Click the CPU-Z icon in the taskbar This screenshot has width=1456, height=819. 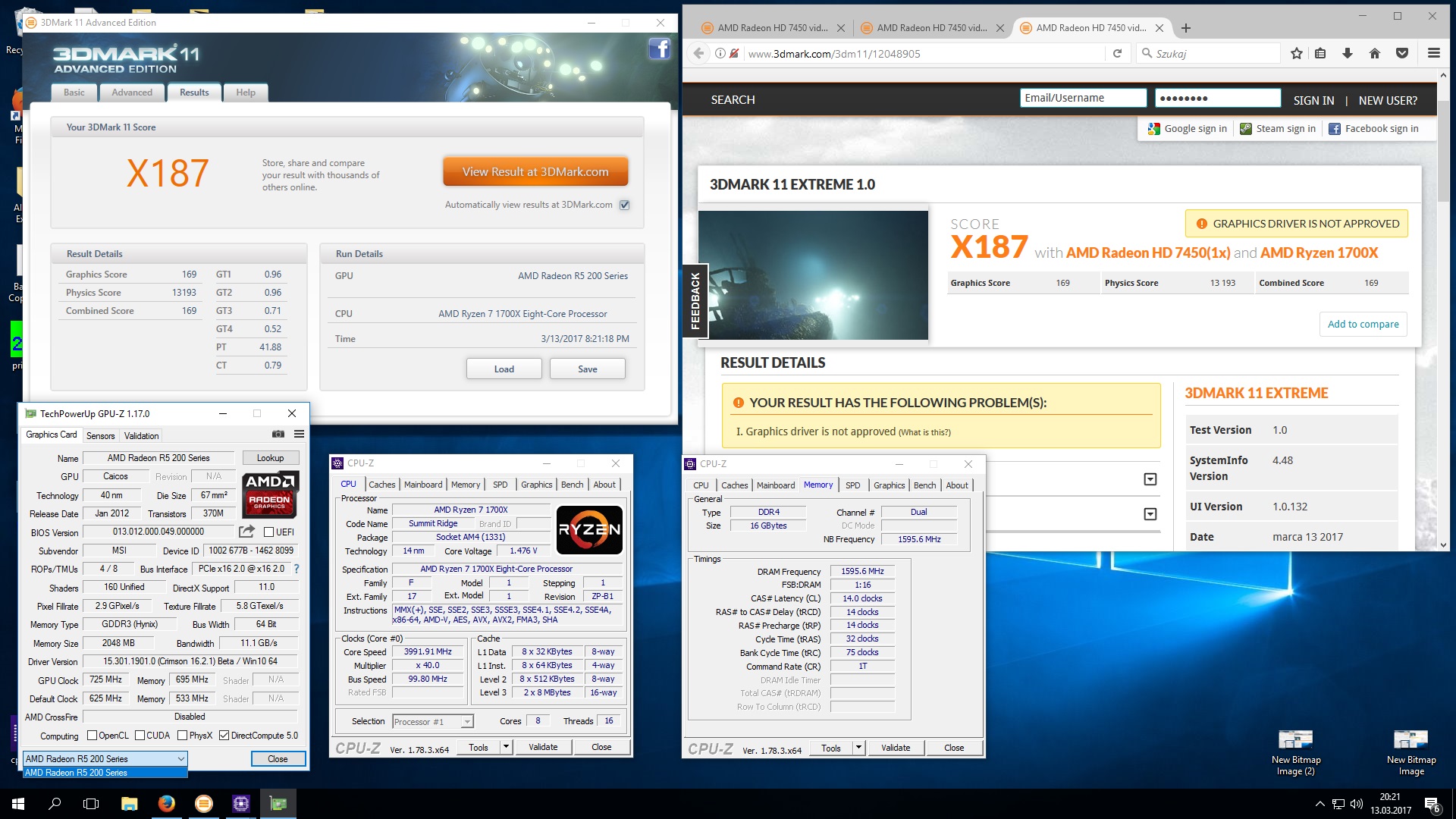coord(241,804)
